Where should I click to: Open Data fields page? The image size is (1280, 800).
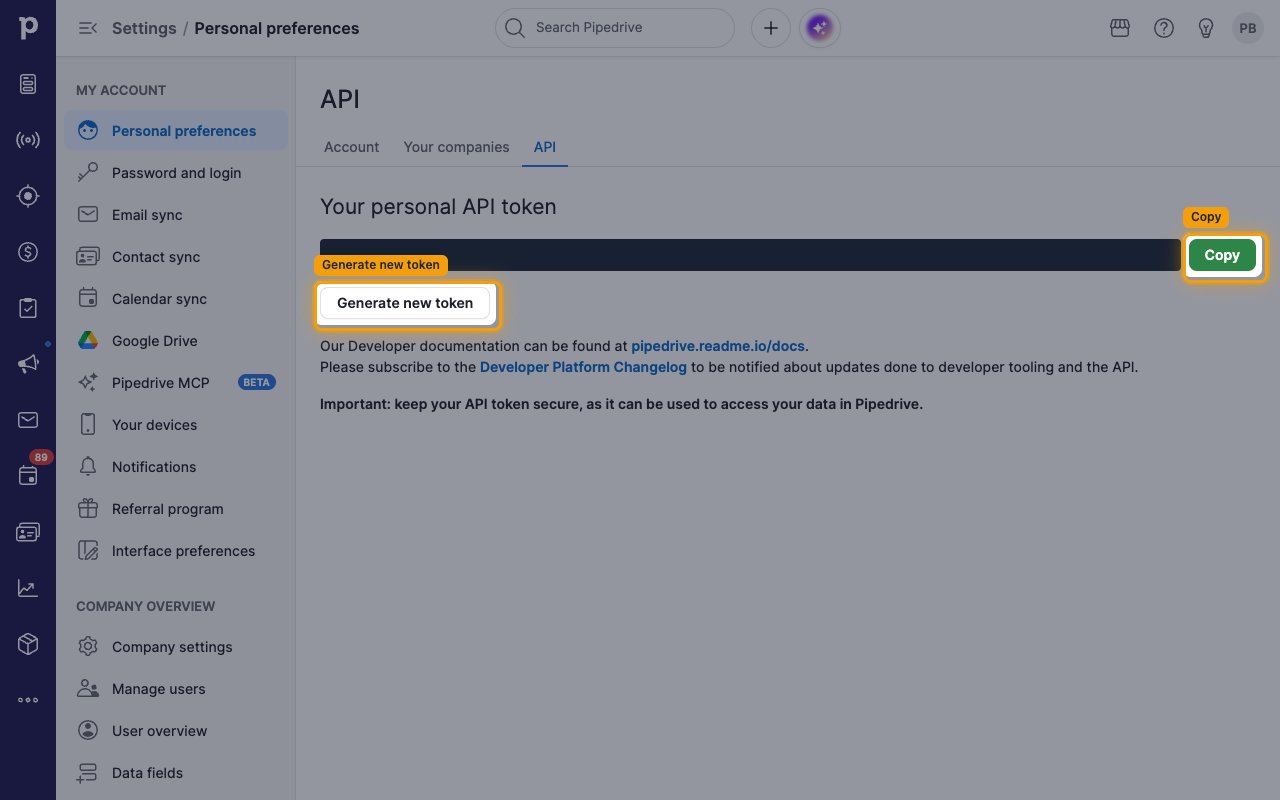point(176,773)
